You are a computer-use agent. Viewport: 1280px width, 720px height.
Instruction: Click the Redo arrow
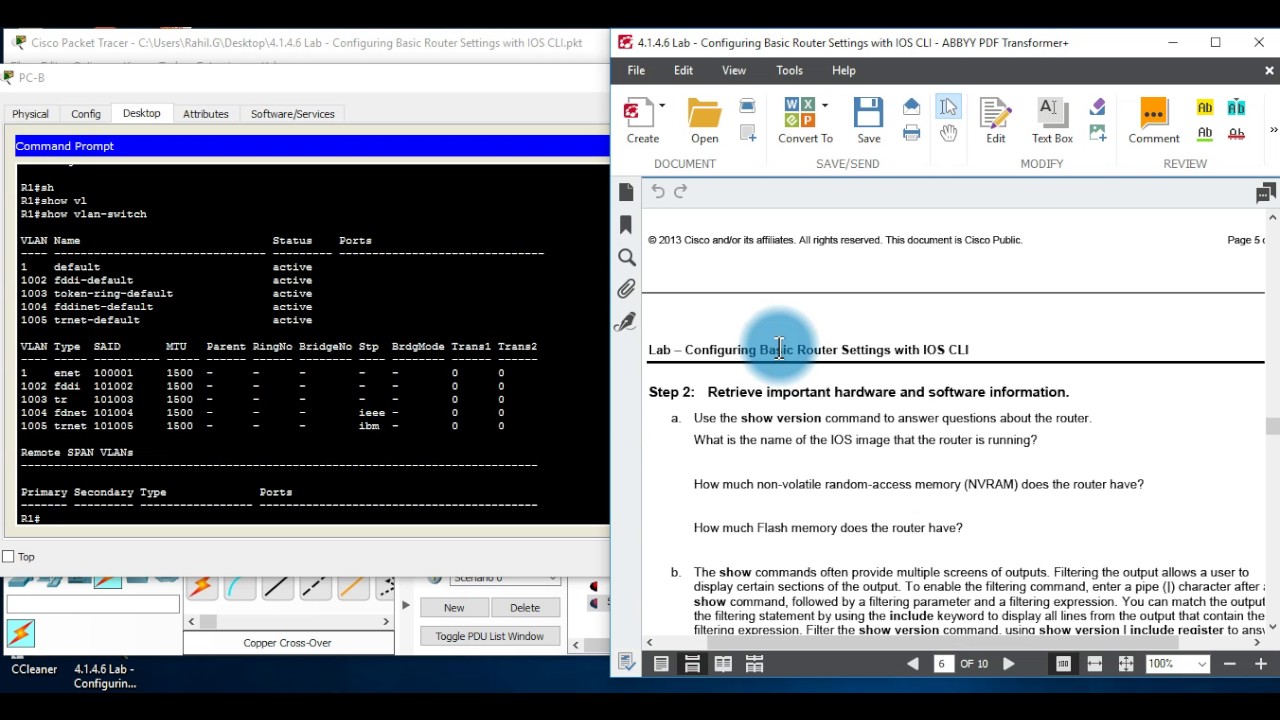click(x=681, y=191)
